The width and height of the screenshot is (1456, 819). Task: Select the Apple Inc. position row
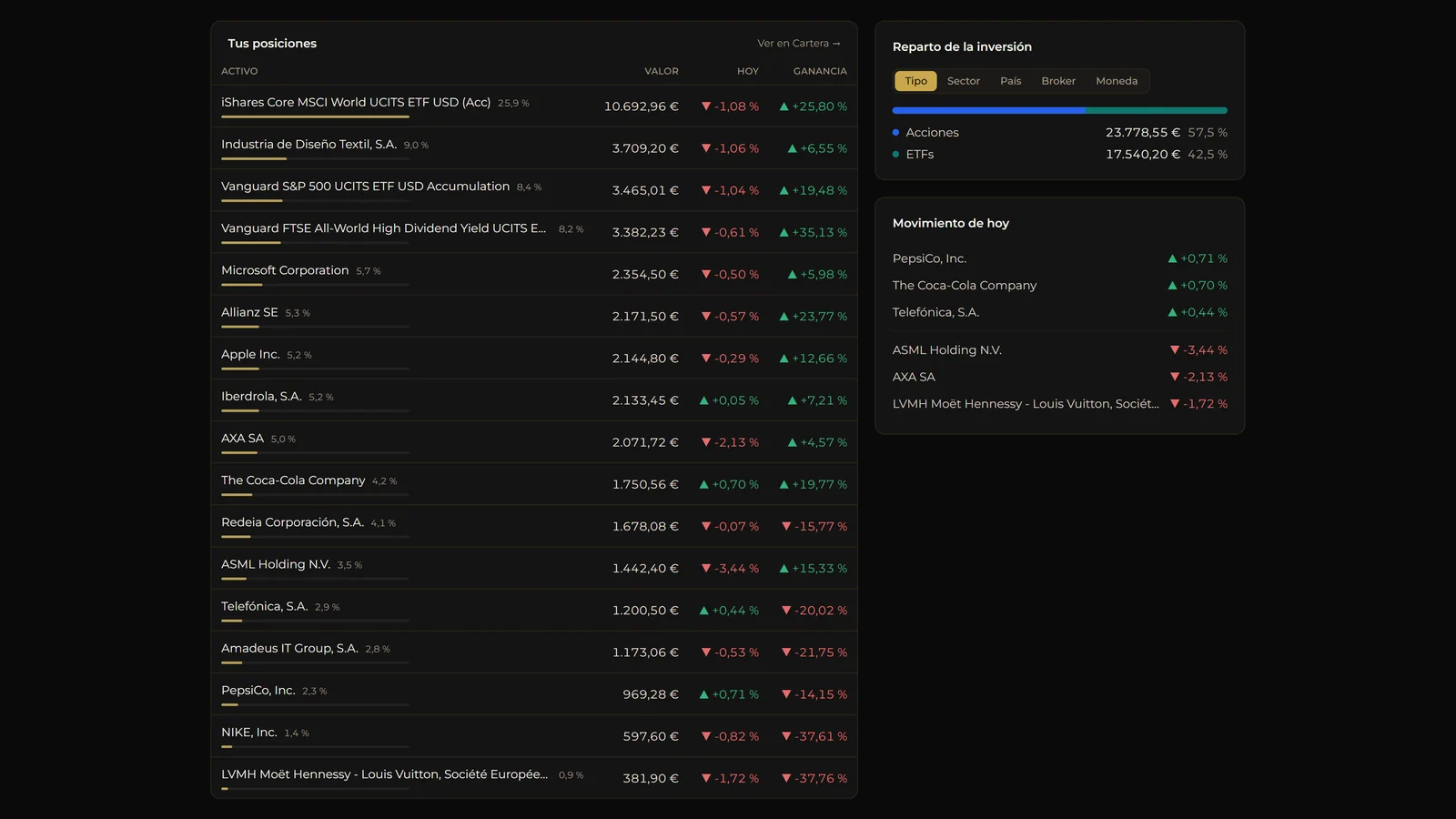point(534,359)
